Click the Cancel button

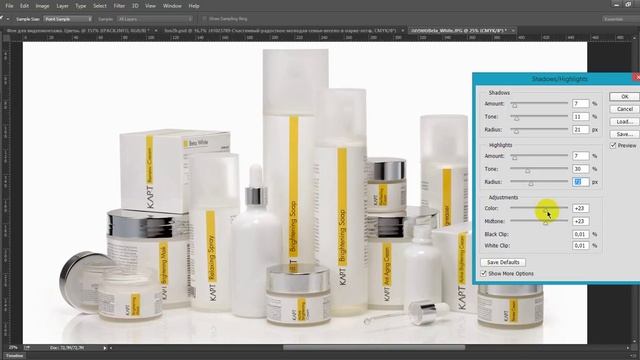624,109
